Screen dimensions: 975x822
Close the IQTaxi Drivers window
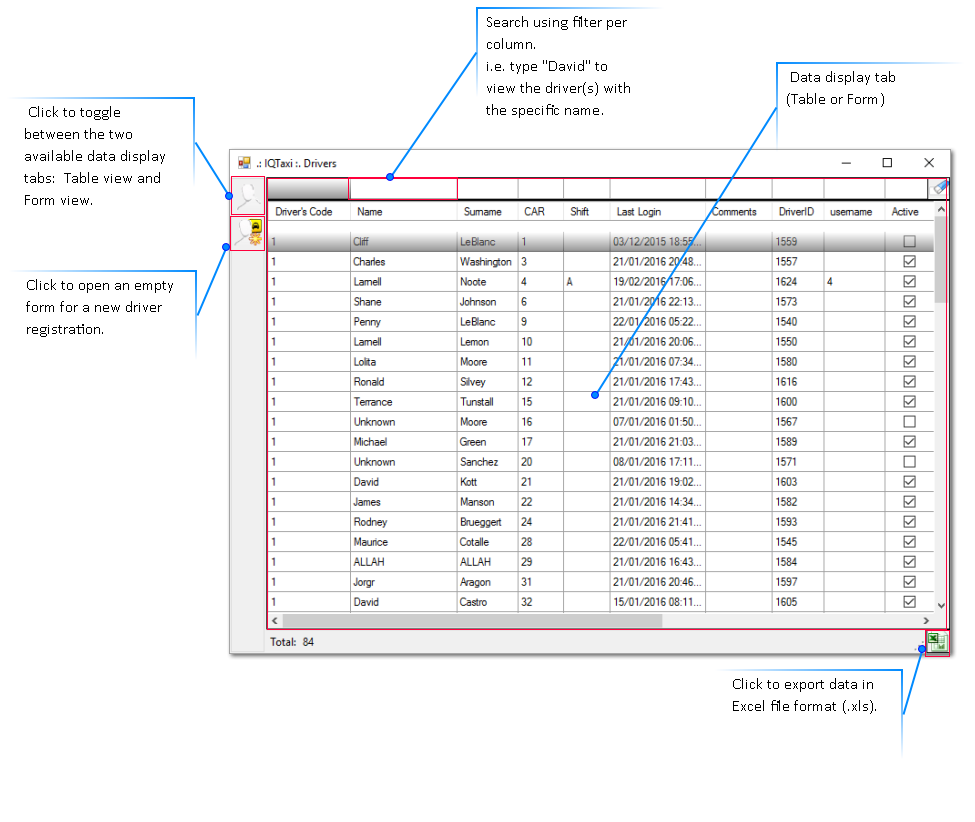(x=929, y=162)
